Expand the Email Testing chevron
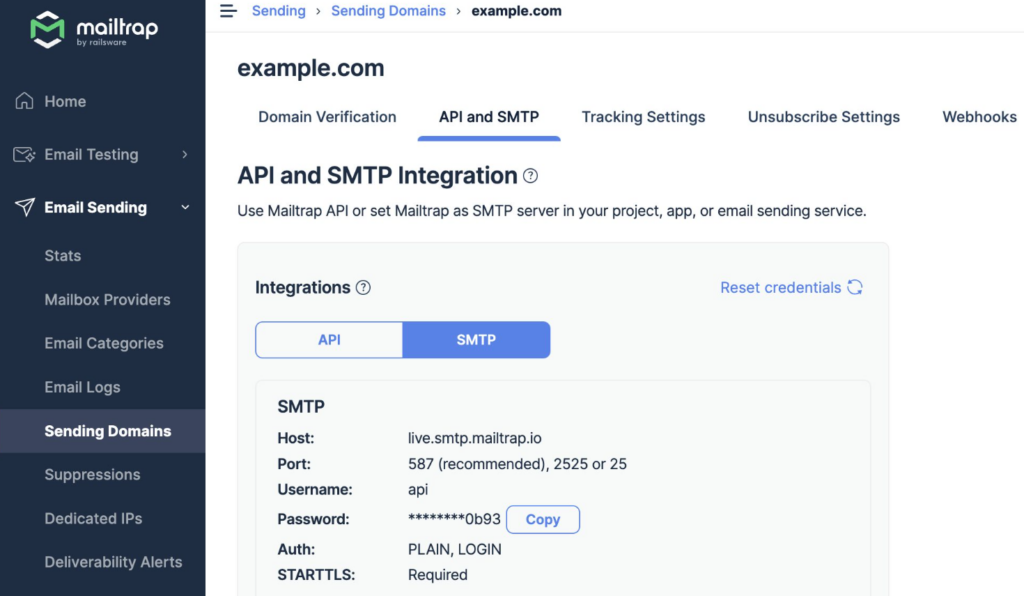Screen dimensions: 1024x596 pos(185,155)
